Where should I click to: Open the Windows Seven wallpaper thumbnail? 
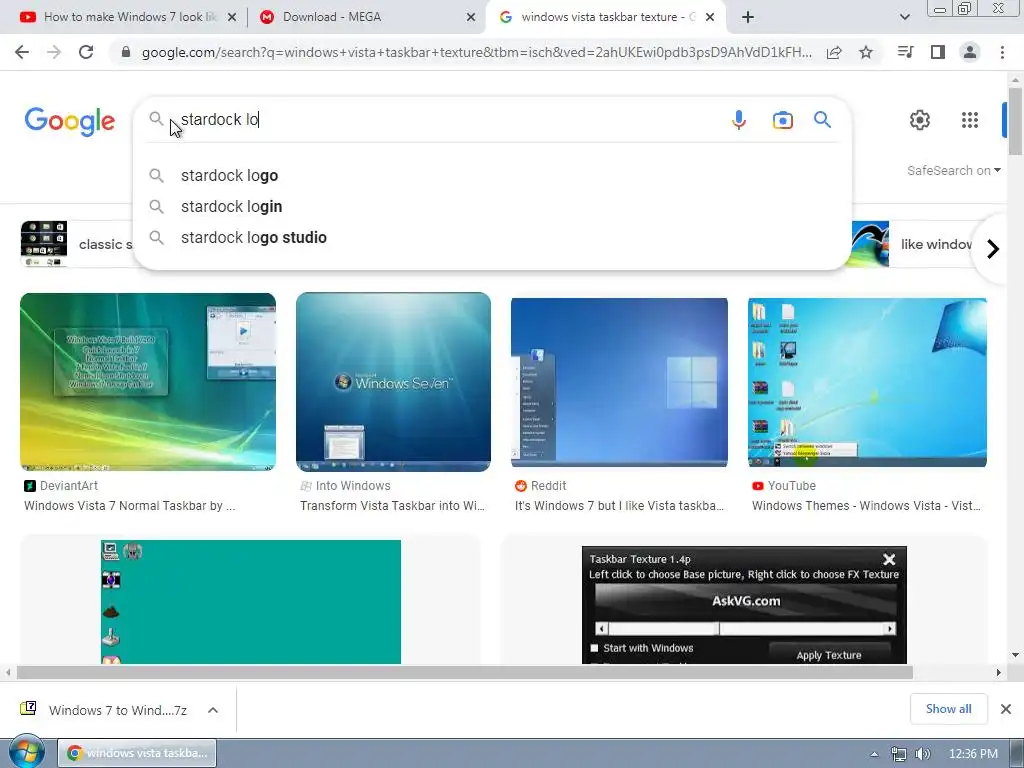pos(393,382)
